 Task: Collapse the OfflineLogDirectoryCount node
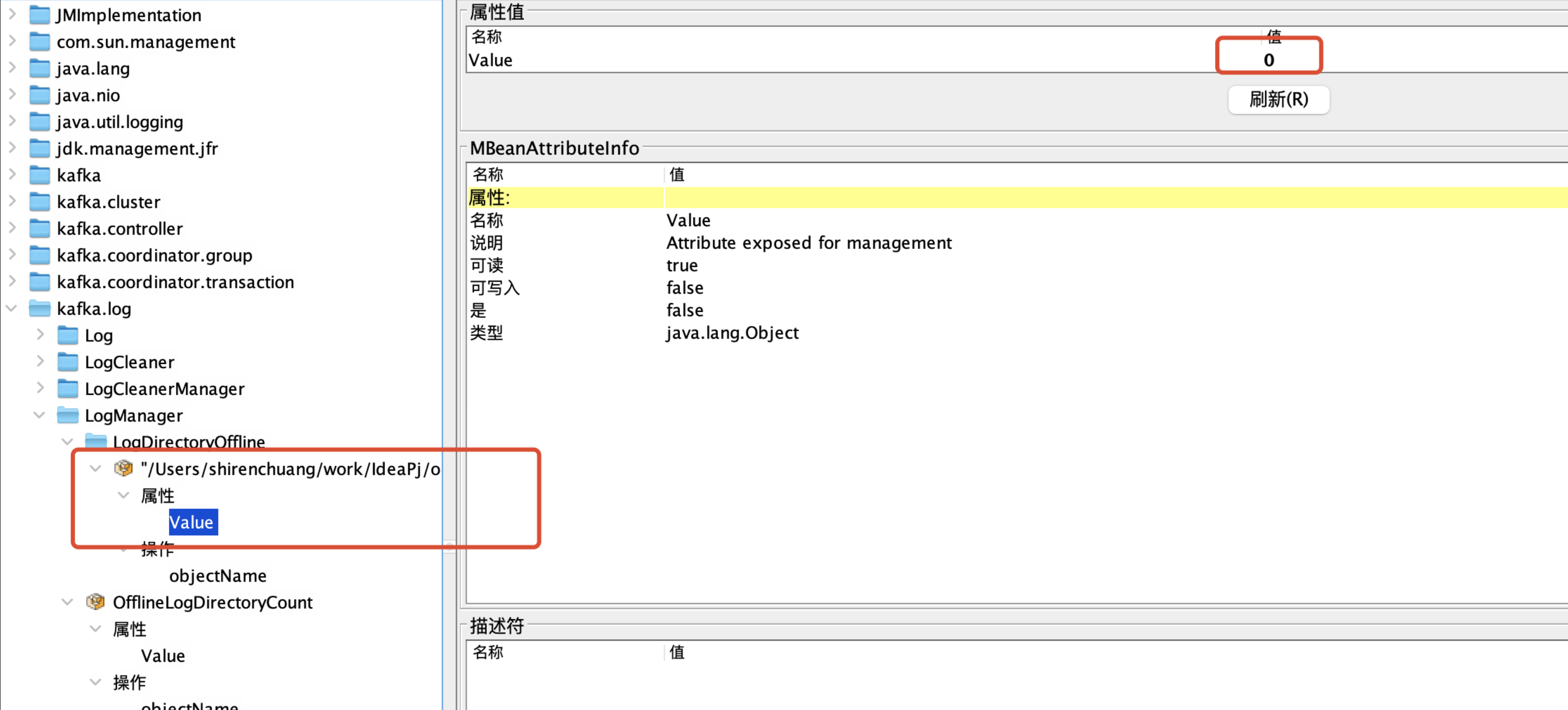(x=68, y=601)
